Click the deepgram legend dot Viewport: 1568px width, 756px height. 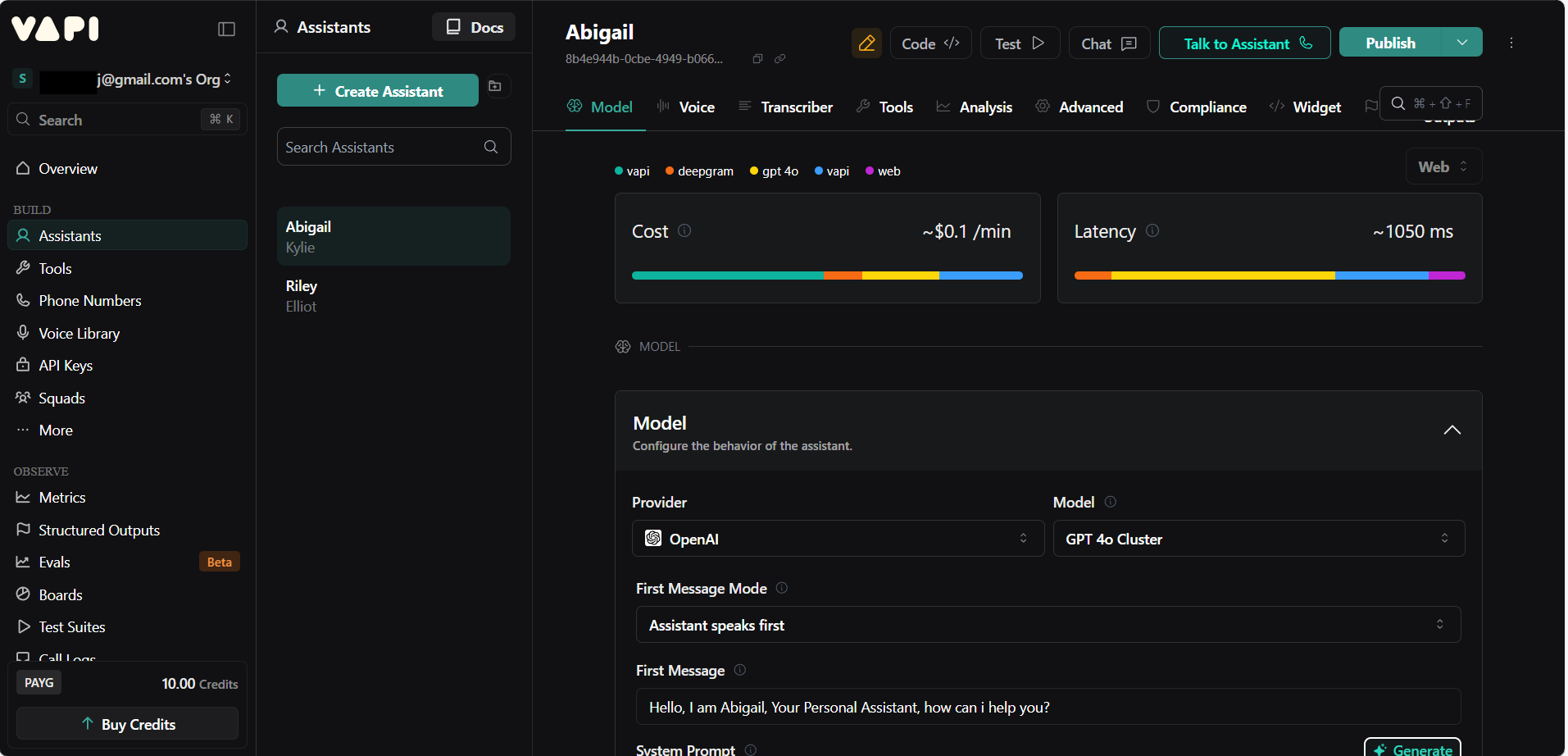[x=670, y=171]
